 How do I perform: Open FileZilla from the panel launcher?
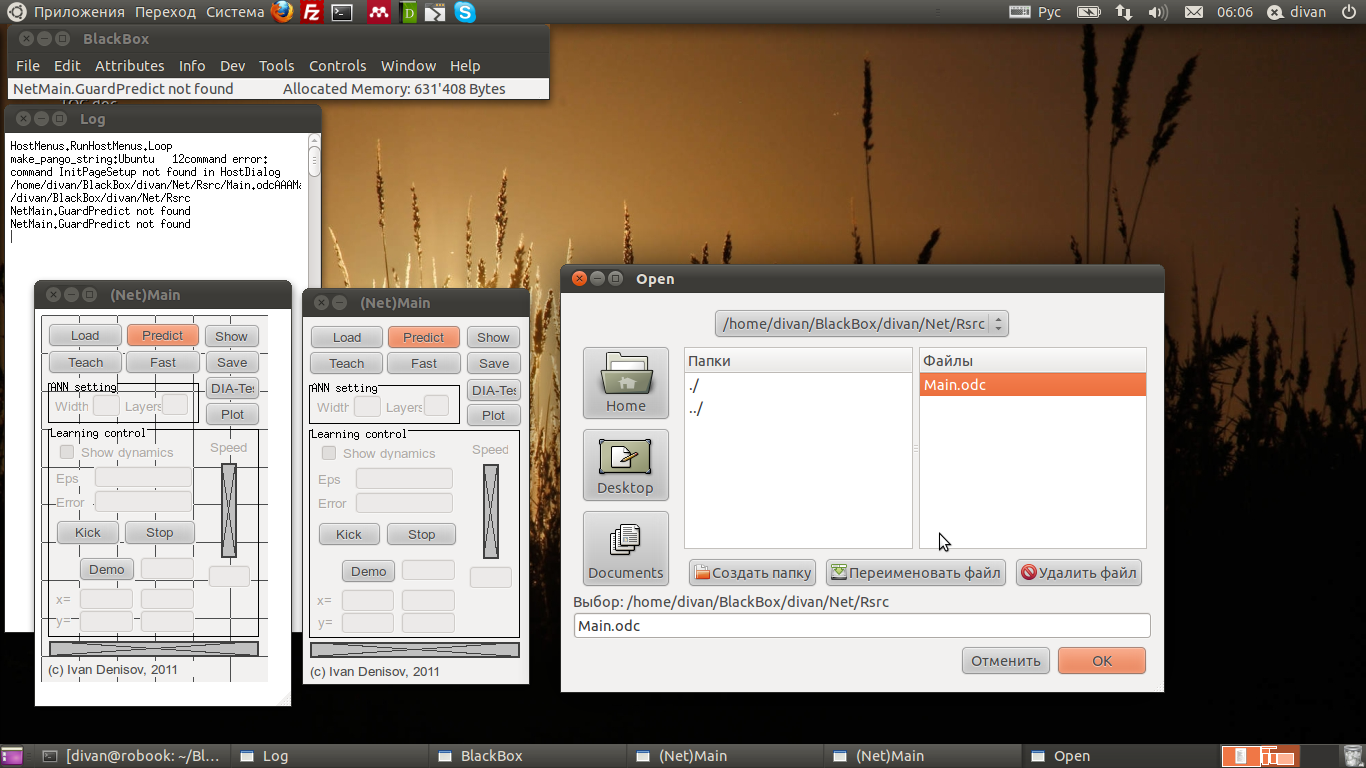click(x=312, y=12)
